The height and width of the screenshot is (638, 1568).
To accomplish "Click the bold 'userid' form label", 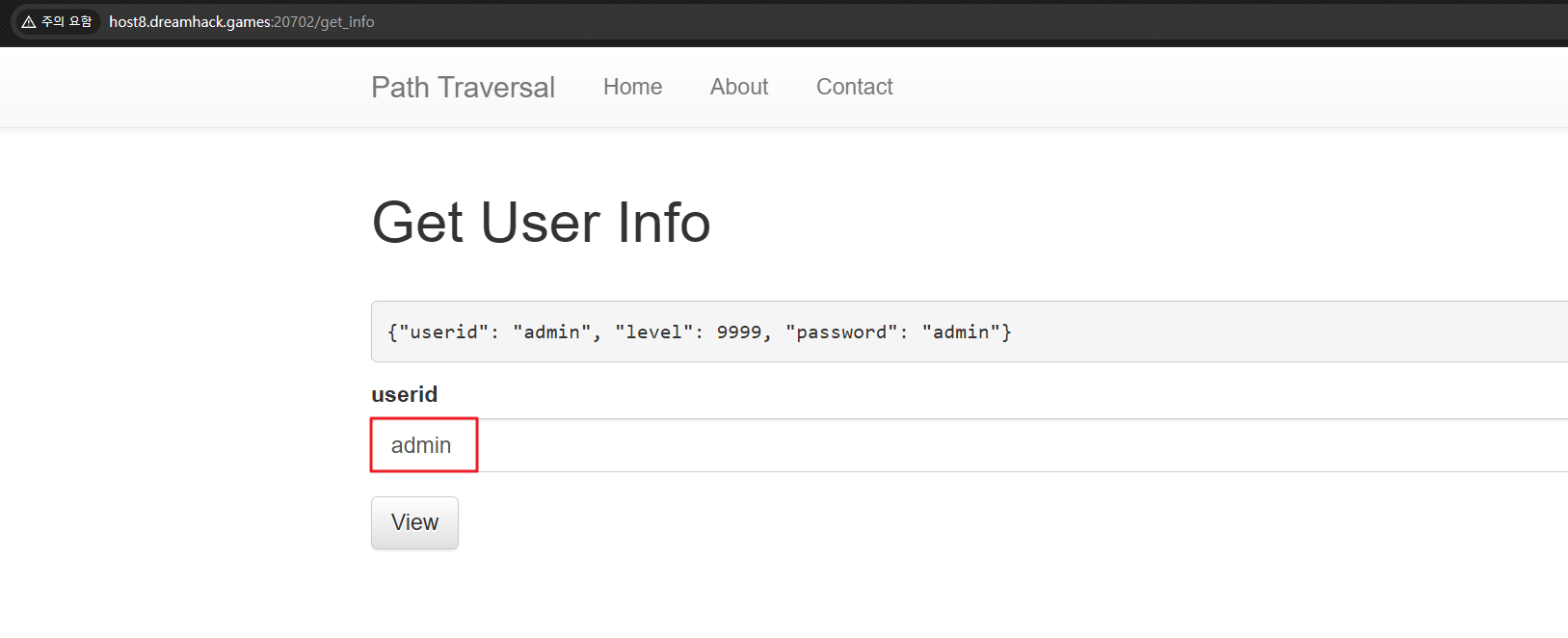I will [404, 395].
